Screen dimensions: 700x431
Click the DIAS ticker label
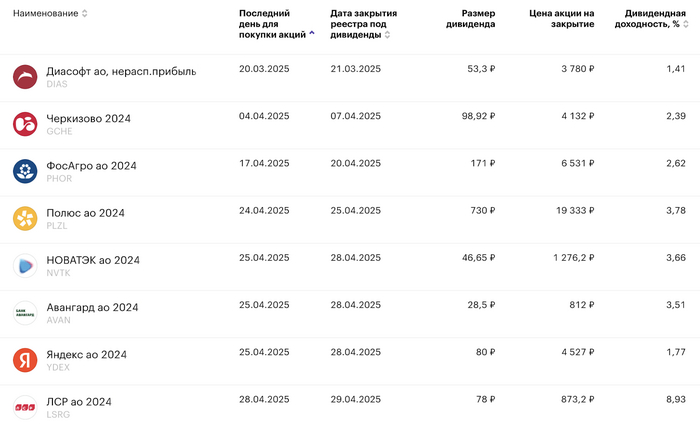click(x=58, y=84)
